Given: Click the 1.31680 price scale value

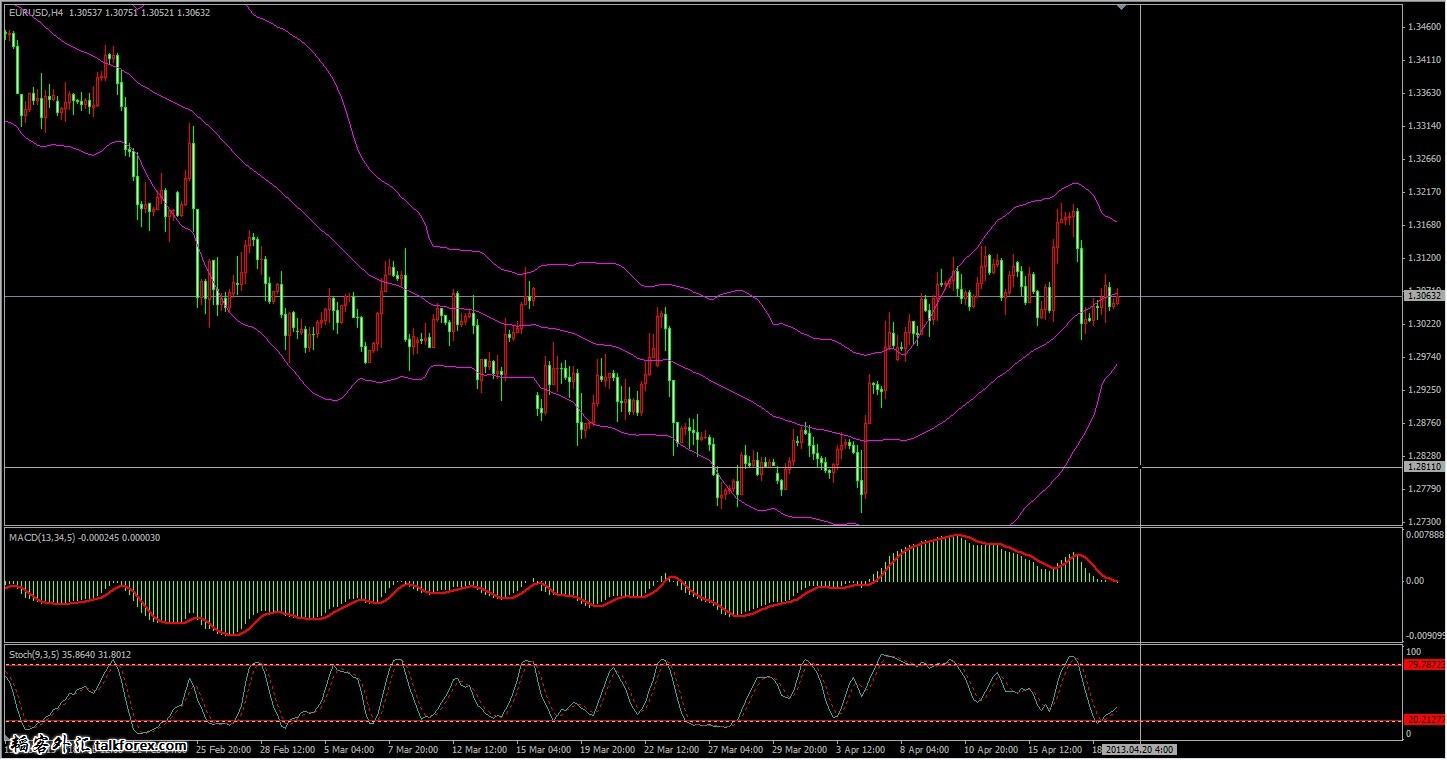Looking at the screenshot, I should click(x=1424, y=225).
